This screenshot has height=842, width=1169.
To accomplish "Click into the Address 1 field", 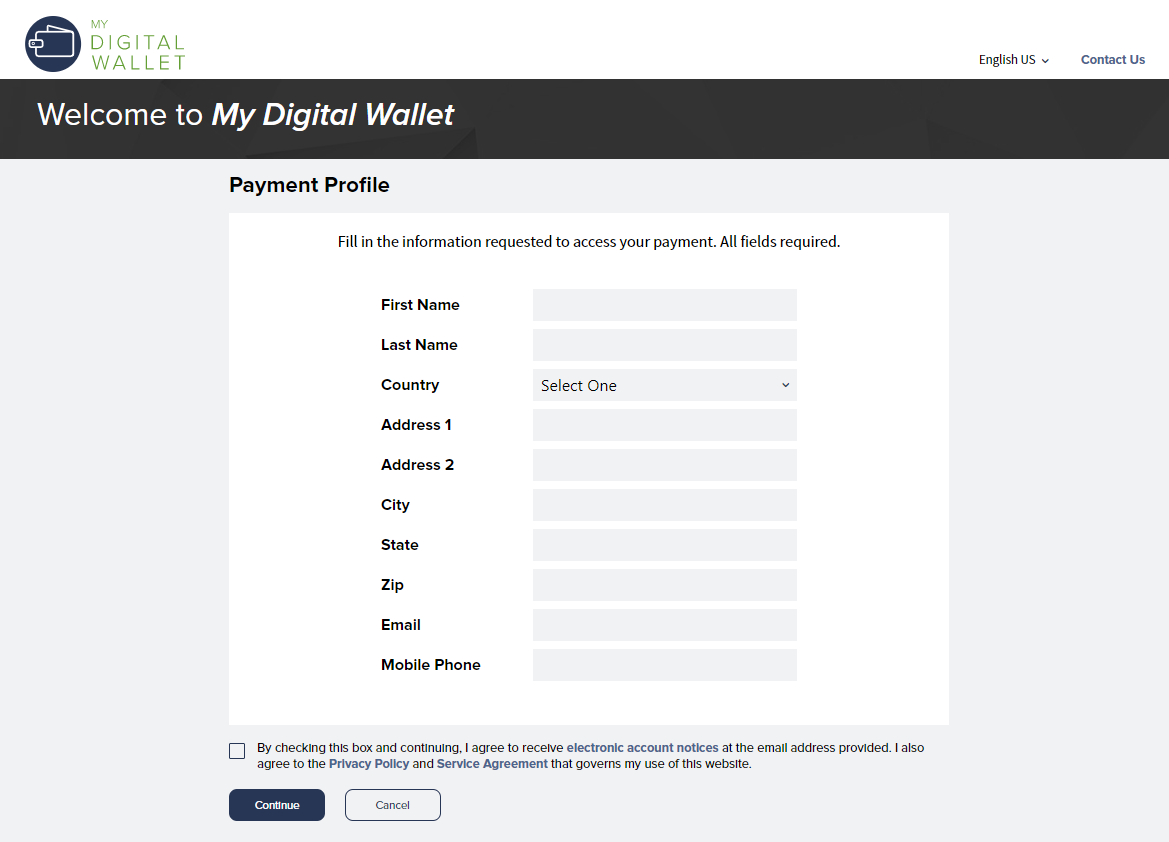I will pyautogui.click(x=664, y=425).
